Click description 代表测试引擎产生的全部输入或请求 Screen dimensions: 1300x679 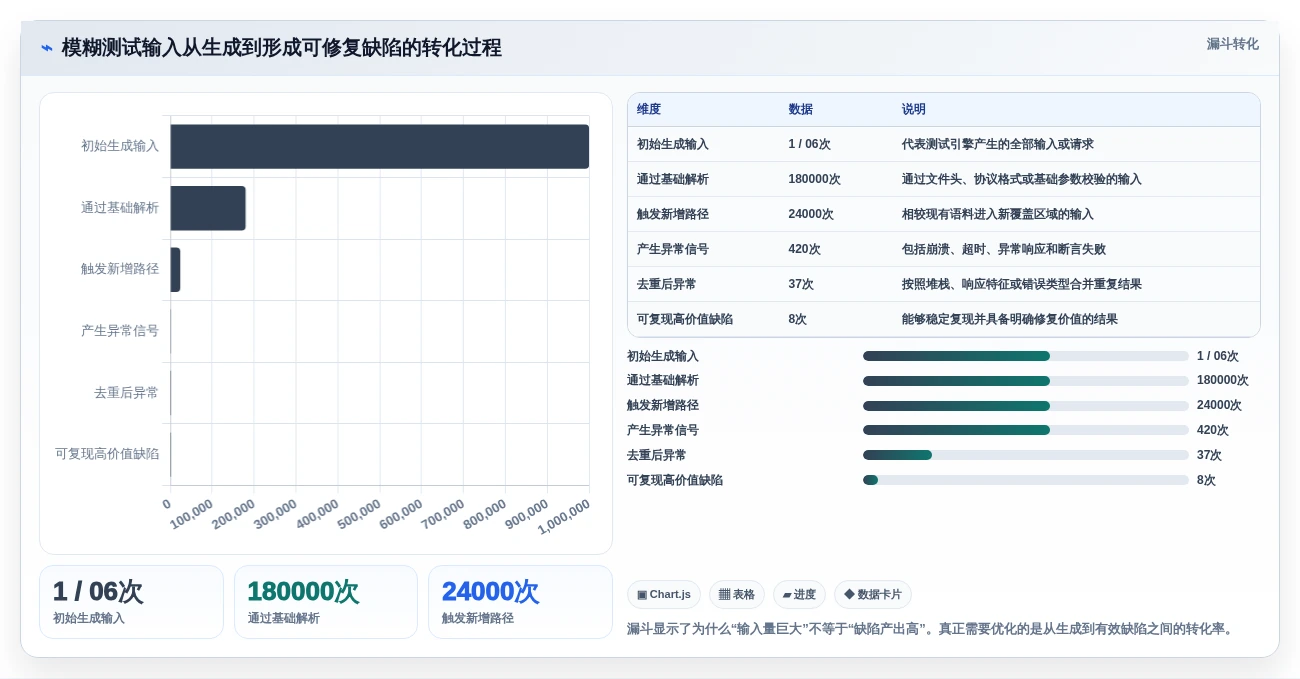pos(998,144)
